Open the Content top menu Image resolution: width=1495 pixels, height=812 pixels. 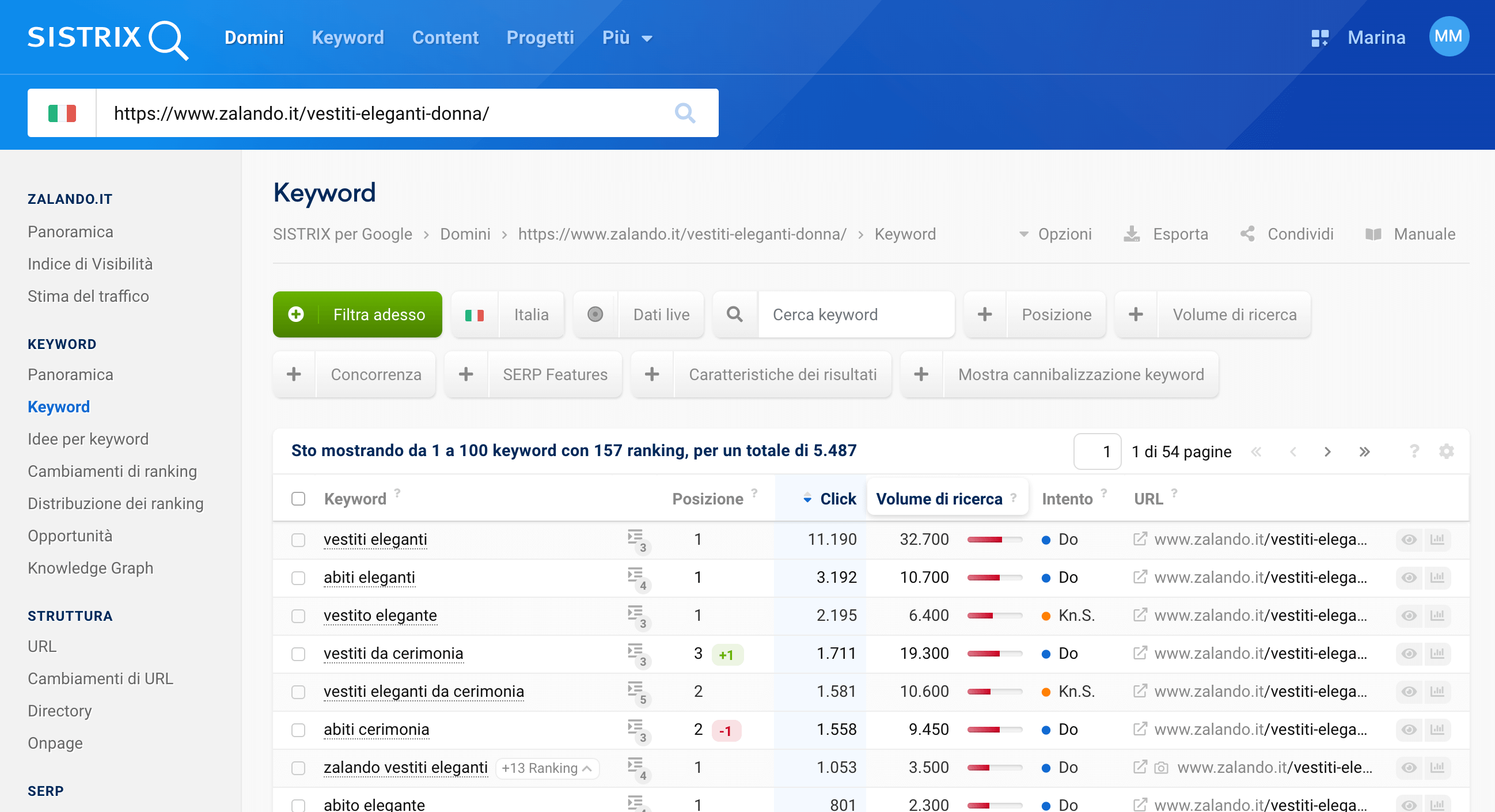445,38
